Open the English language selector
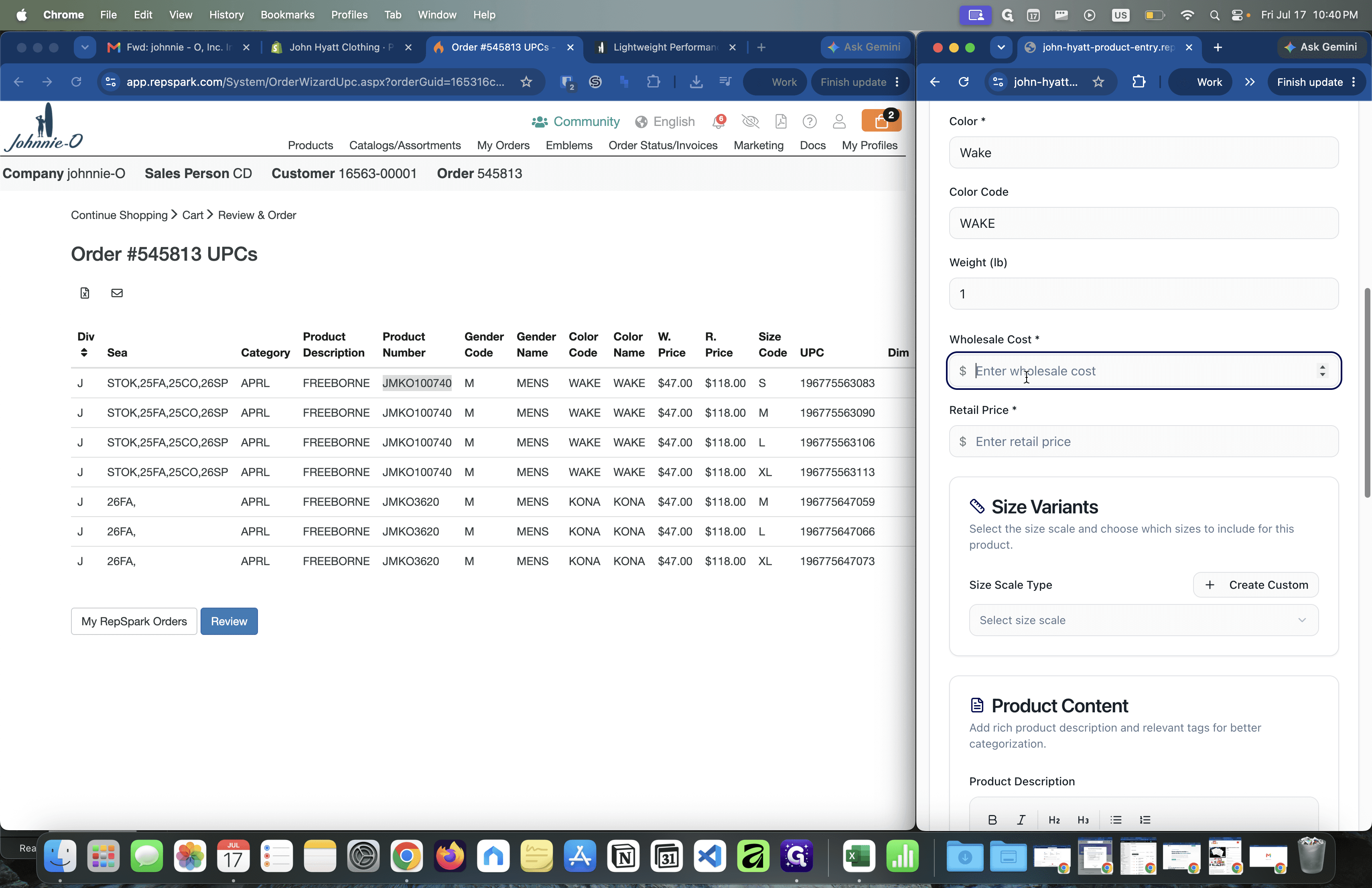Viewport: 1372px width, 888px height. coord(665,122)
